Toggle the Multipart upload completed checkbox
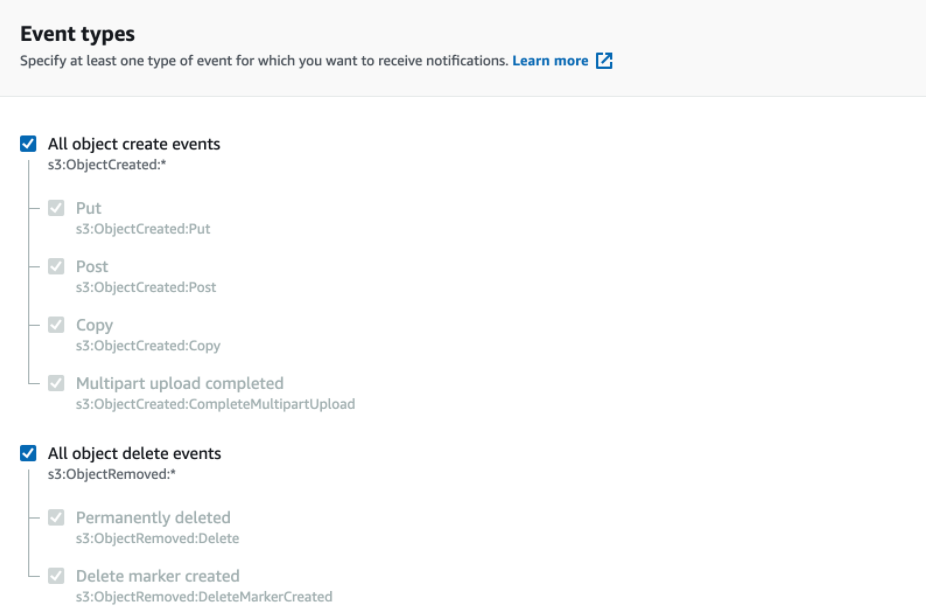This screenshot has width=926, height=612. tap(56, 383)
